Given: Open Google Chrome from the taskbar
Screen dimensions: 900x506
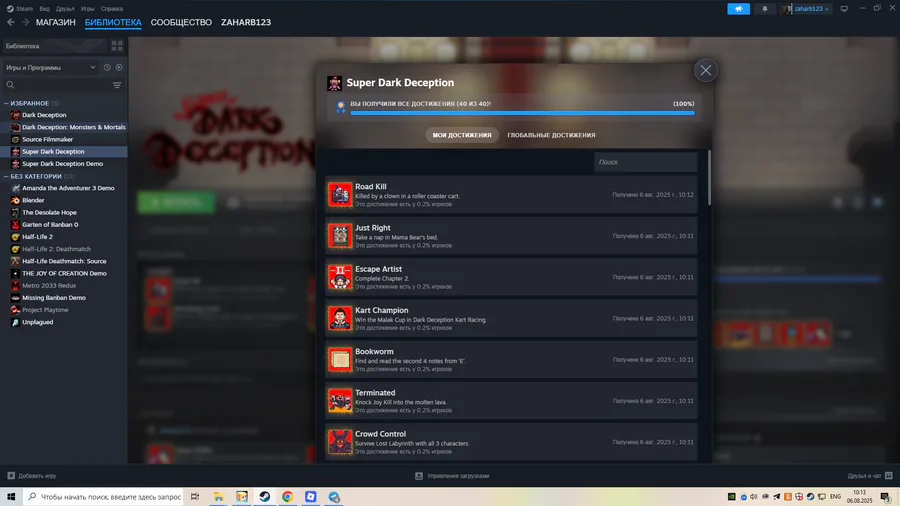Looking at the screenshot, I should coord(288,497).
